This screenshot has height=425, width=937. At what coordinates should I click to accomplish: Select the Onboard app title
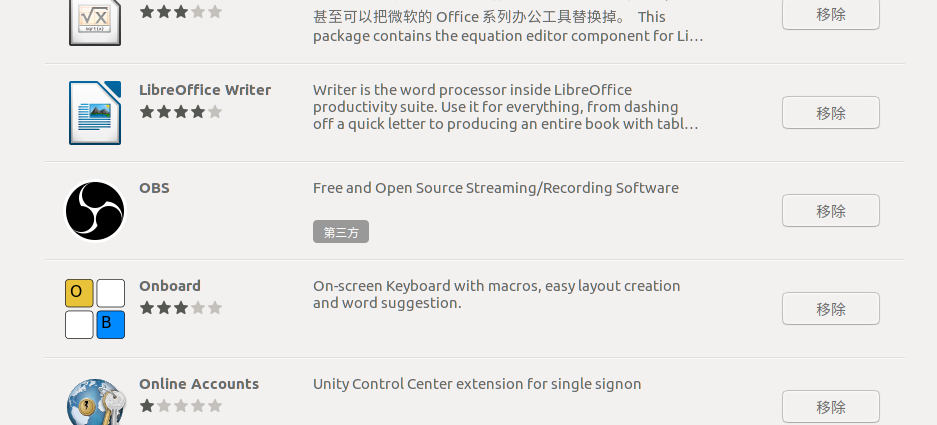(170, 286)
